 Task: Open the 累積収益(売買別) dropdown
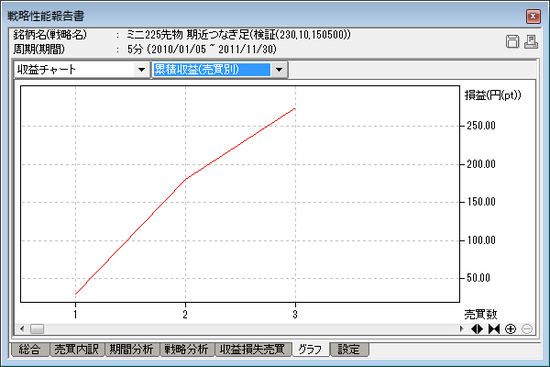click(x=279, y=69)
